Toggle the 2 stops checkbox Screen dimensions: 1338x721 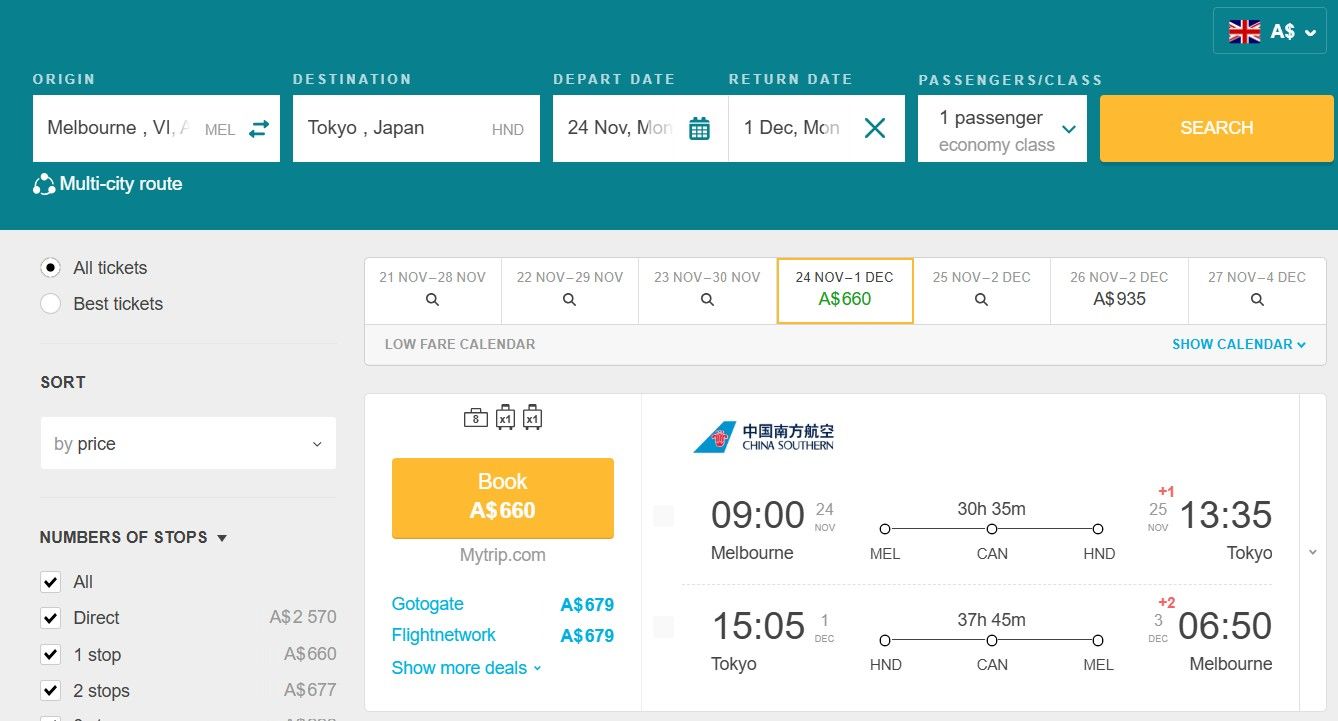coord(51,691)
